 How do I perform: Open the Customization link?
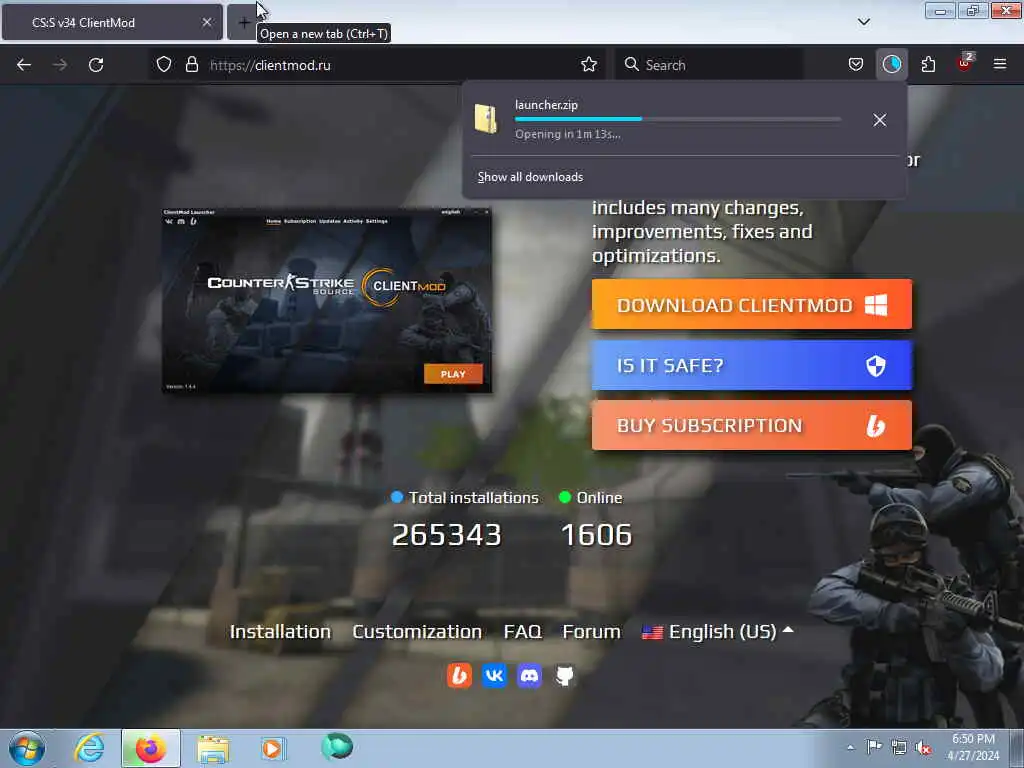(417, 632)
